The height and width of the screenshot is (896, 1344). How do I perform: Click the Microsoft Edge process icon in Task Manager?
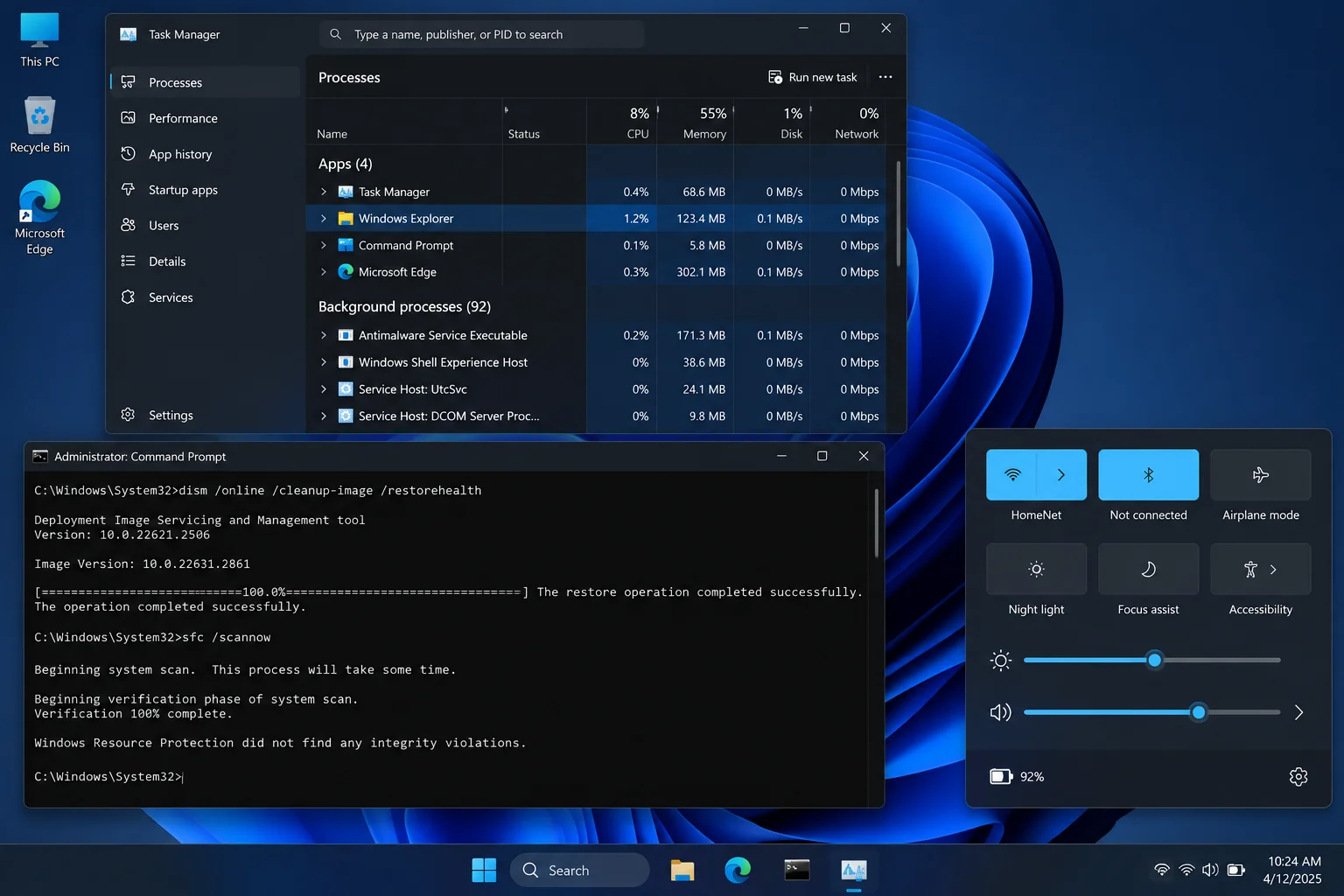(346, 272)
